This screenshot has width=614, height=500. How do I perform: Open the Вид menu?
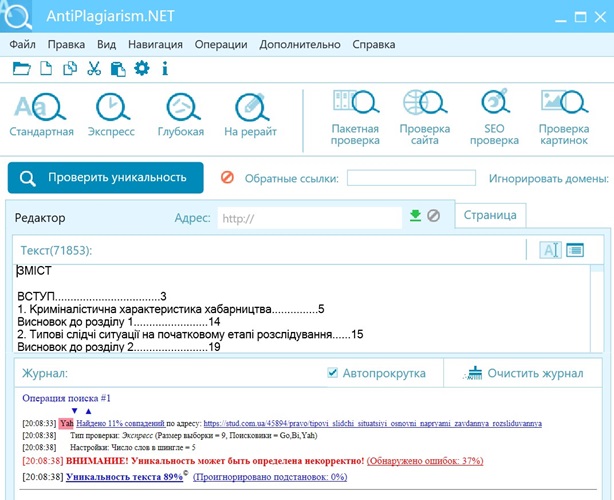pos(107,44)
